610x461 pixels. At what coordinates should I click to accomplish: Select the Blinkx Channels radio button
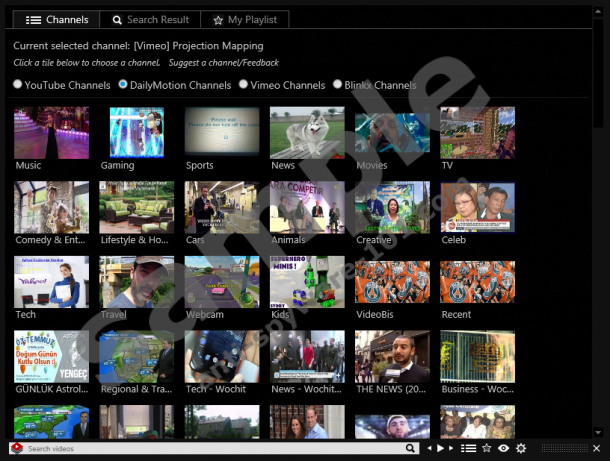pyautogui.click(x=338, y=85)
